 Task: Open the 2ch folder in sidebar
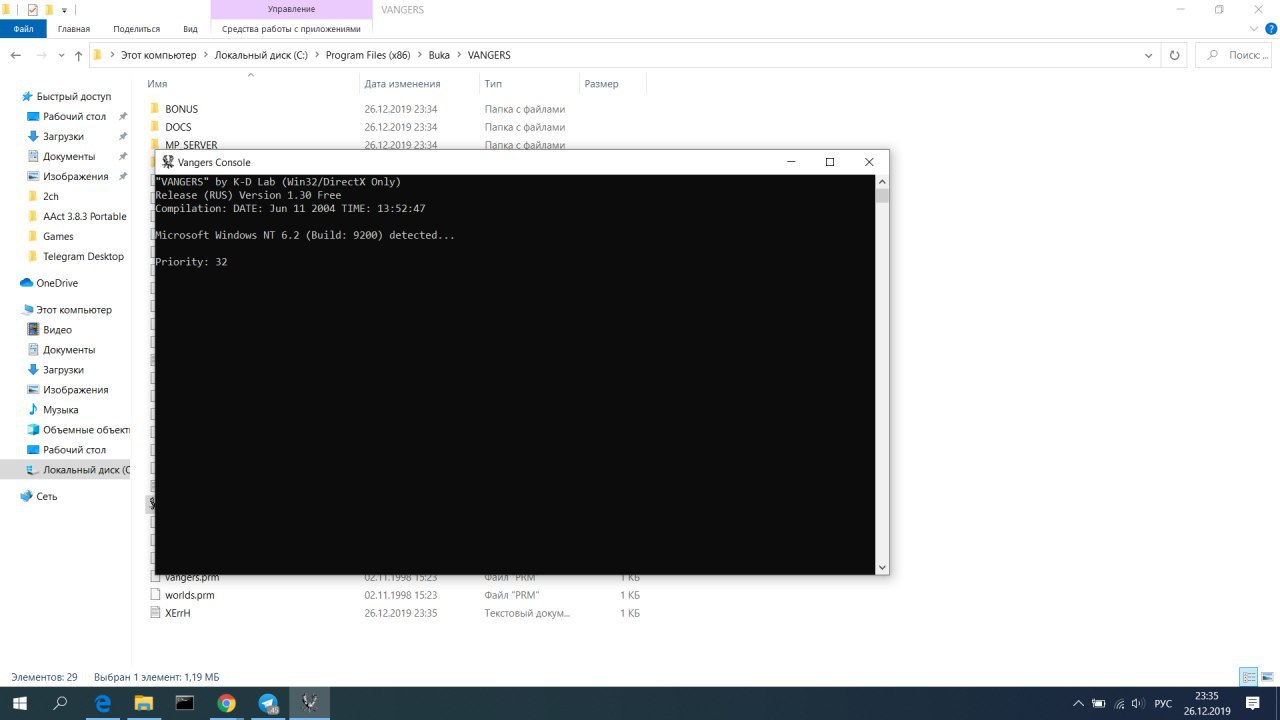click(x=51, y=196)
